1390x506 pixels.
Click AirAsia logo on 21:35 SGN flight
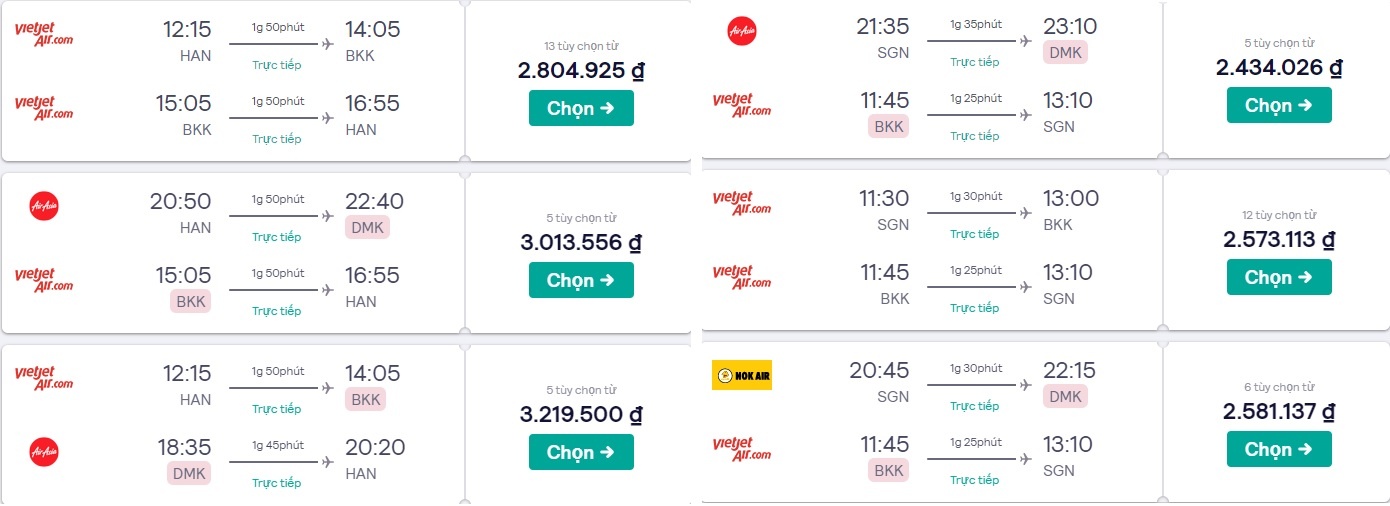click(741, 31)
